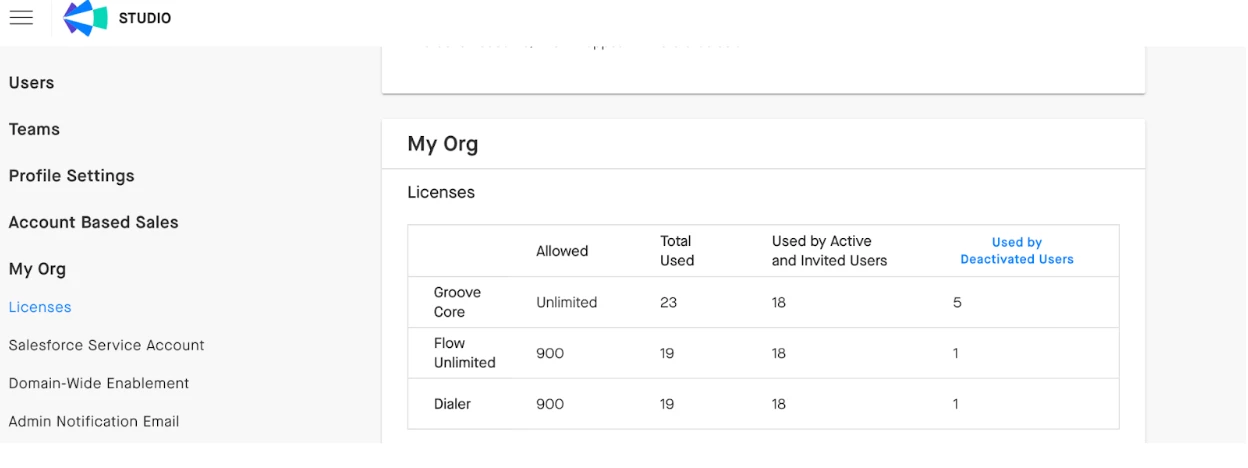This screenshot has width=1248, height=468.
Task: Go to the Teams section
Action: click(x=34, y=129)
